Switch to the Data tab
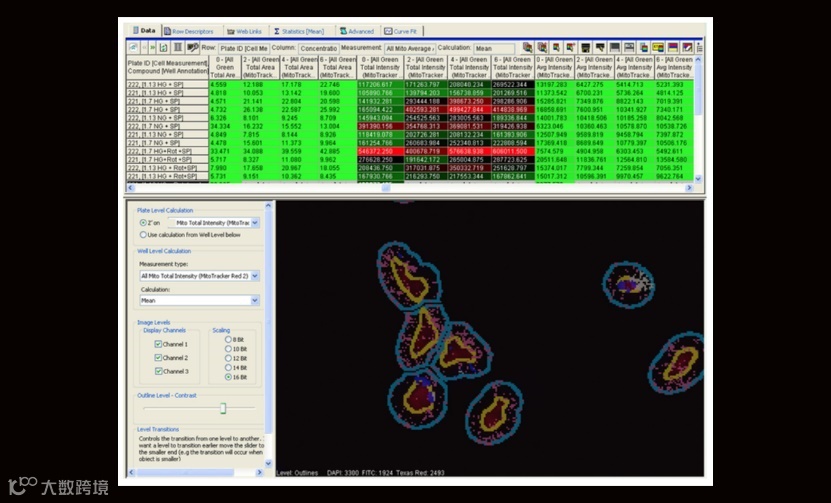 (x=143, y=31)
